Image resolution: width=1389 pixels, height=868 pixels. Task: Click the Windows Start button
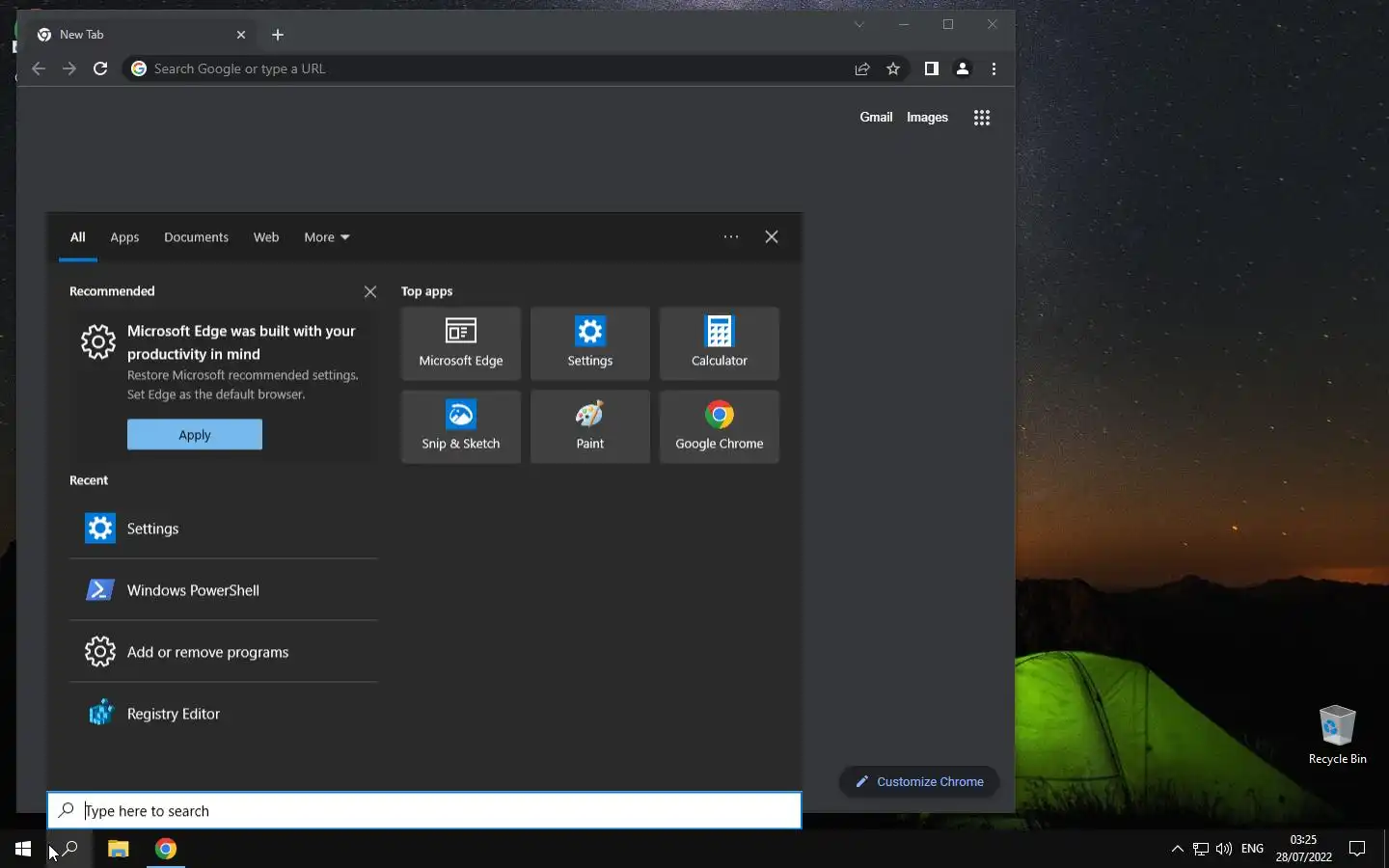tap(23, 849)
